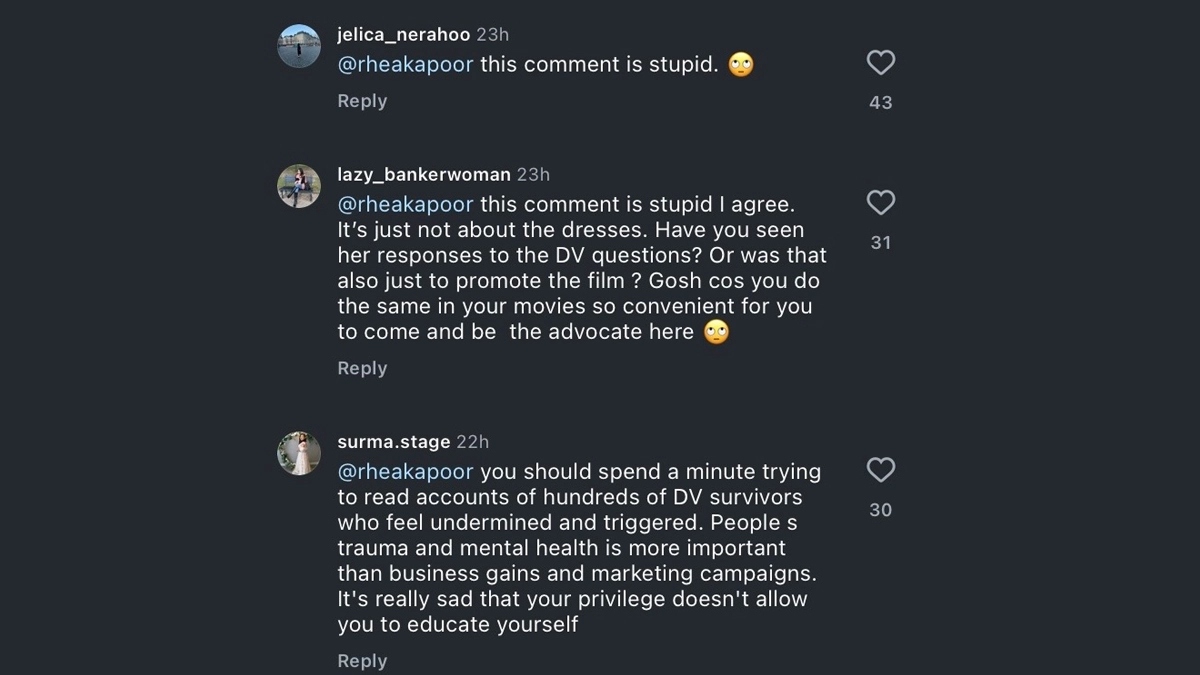Click surma.stage's profile avatar
Viewport: 1200px width, 675px height.
tap(299, 453)
